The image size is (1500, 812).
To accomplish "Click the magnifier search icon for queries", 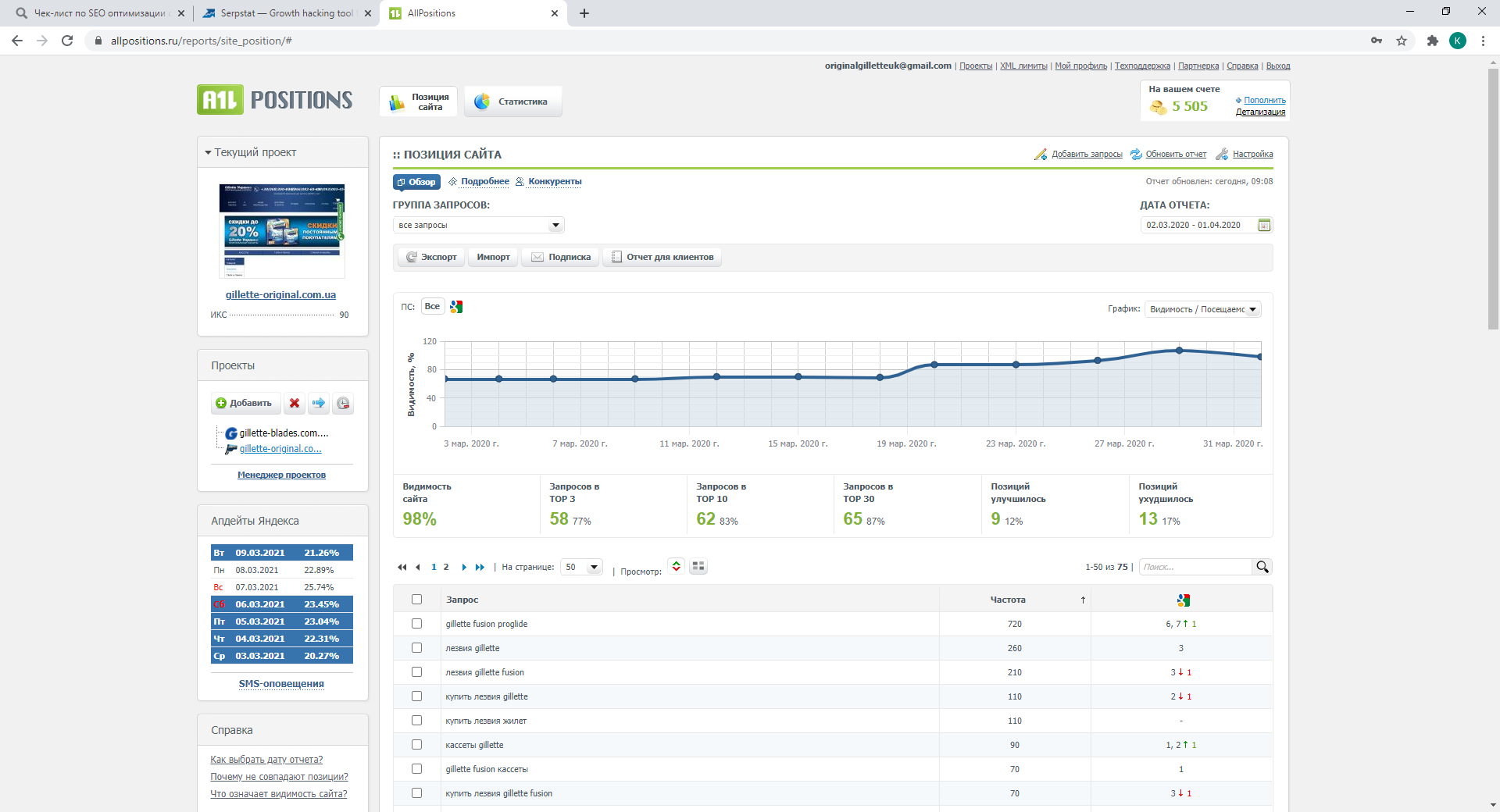I will (1262, 567).
